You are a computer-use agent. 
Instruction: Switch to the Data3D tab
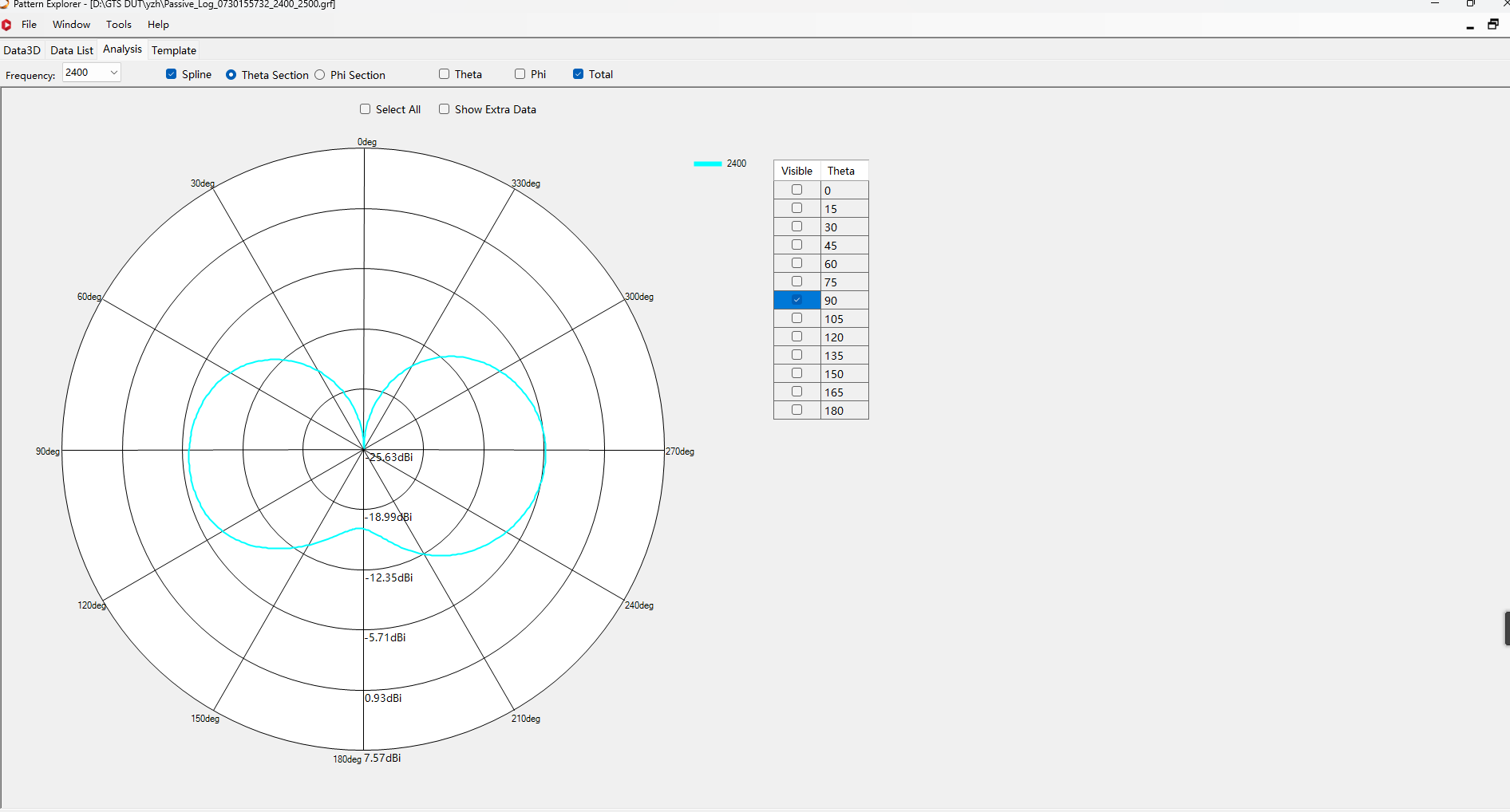coord(22,50)
